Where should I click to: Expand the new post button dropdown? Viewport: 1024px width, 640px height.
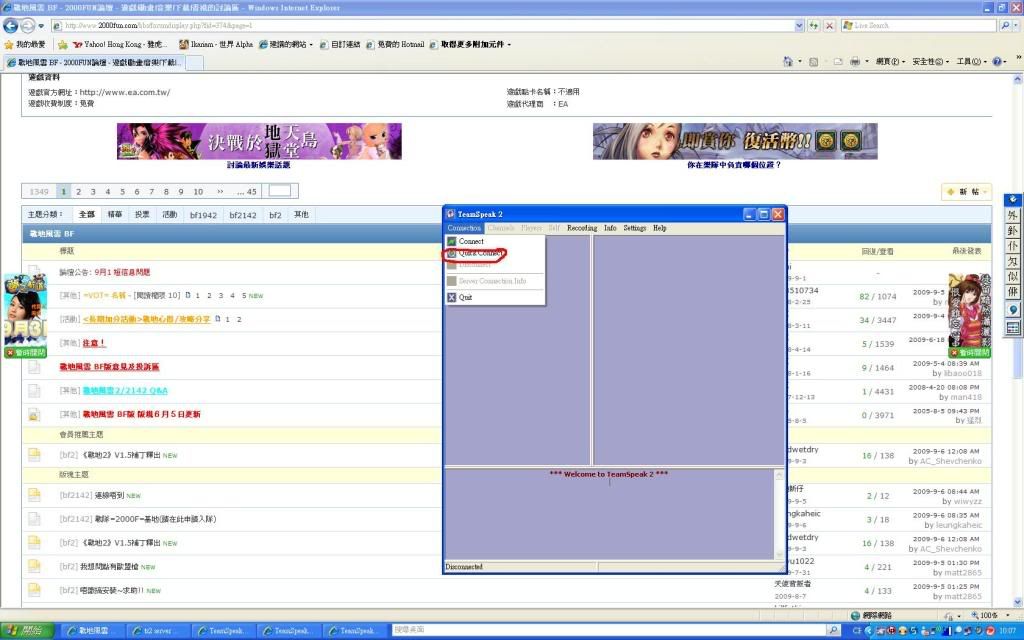point(985,191)
